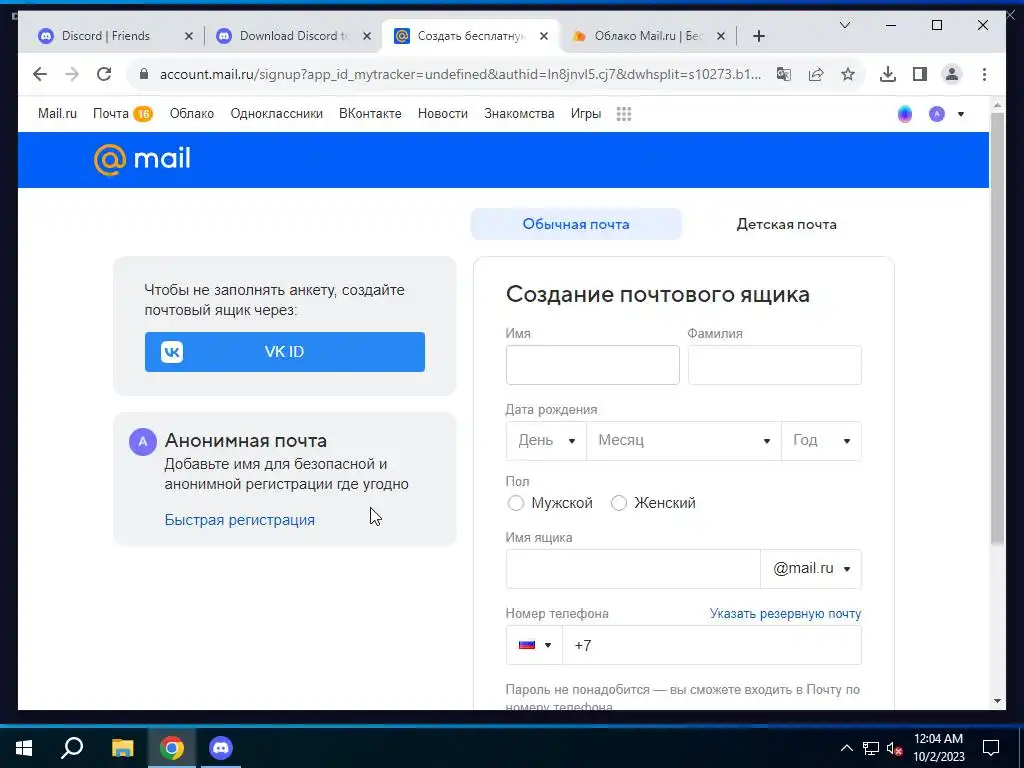The width and height of the screenshot is (1024, 768).
Task: Open the Chrome downloads icon
Action: (x=888, y=74)
